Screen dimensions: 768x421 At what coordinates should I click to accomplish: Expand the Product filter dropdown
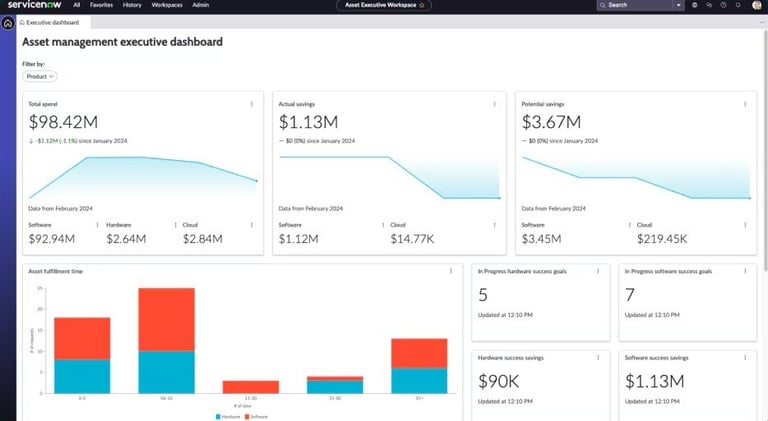click(x=40, y=76)
